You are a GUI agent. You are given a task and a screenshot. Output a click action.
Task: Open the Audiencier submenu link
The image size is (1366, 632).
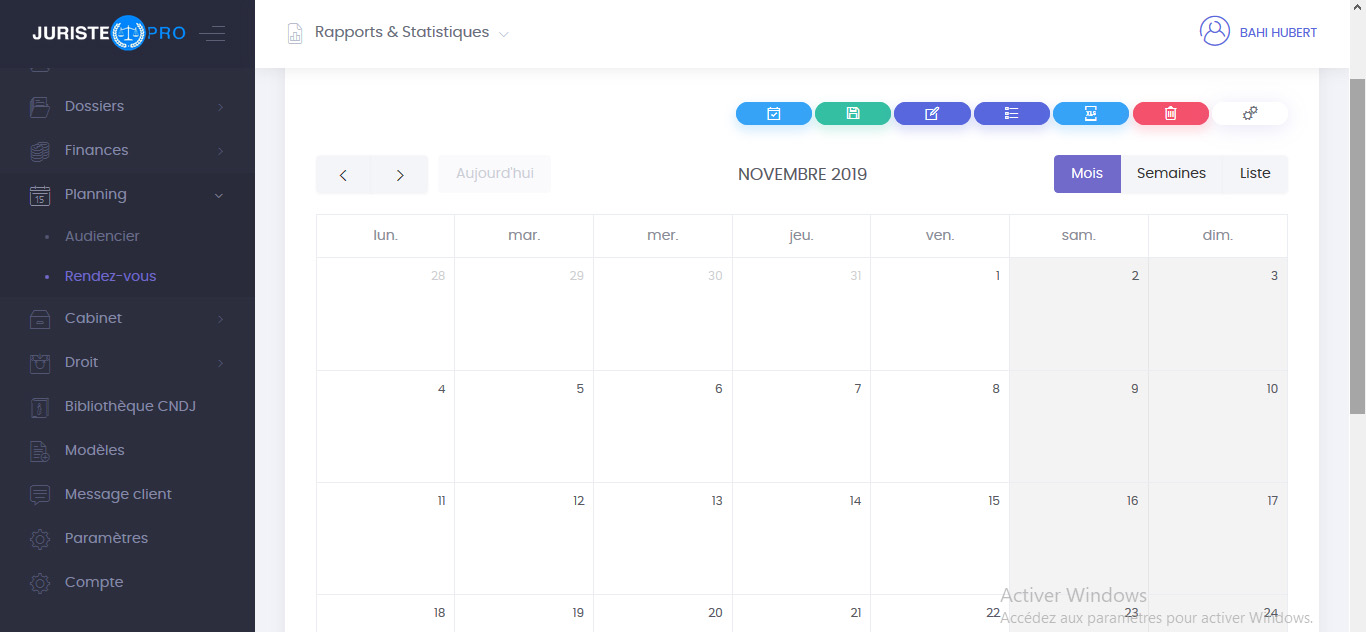pyautogui.click(x=102, y=236)
